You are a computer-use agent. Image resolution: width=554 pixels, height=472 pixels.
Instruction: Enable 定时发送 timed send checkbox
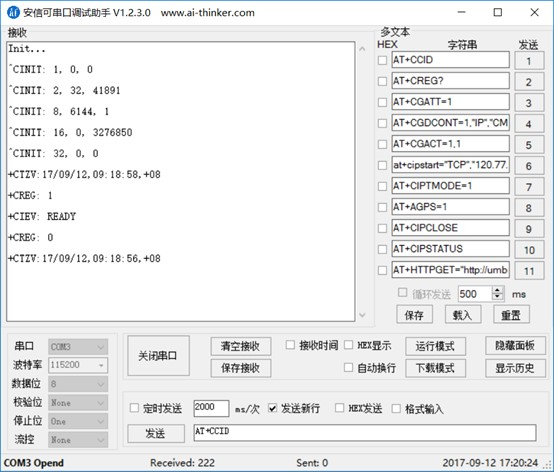[x=134, y=408]
